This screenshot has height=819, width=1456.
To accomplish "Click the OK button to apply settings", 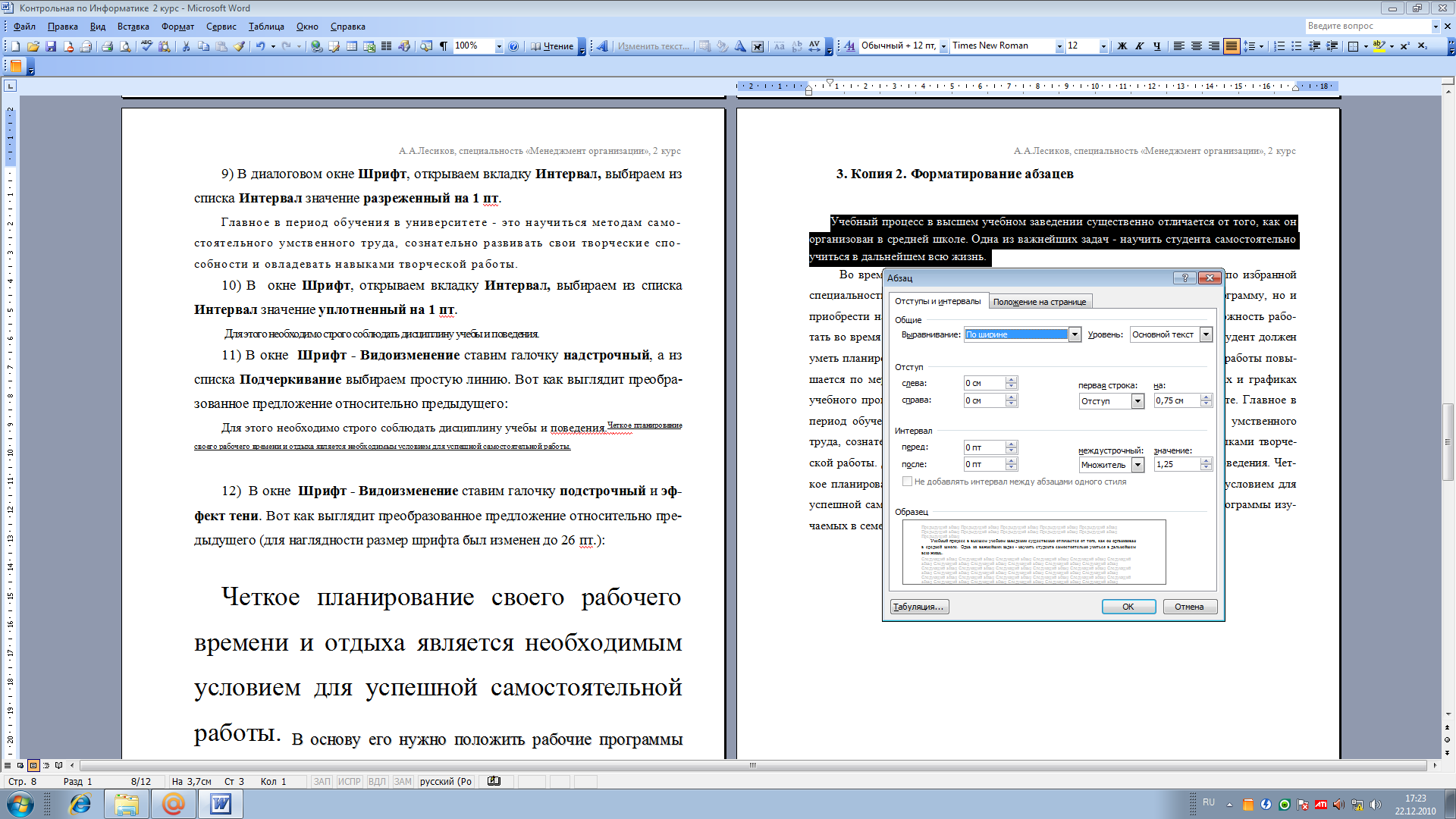I will pyautogui.click(x=1128, y=606).
